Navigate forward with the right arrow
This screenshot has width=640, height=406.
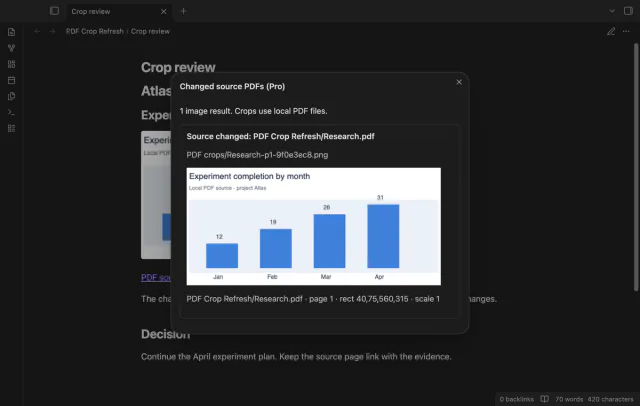click(x=52, y=31)
